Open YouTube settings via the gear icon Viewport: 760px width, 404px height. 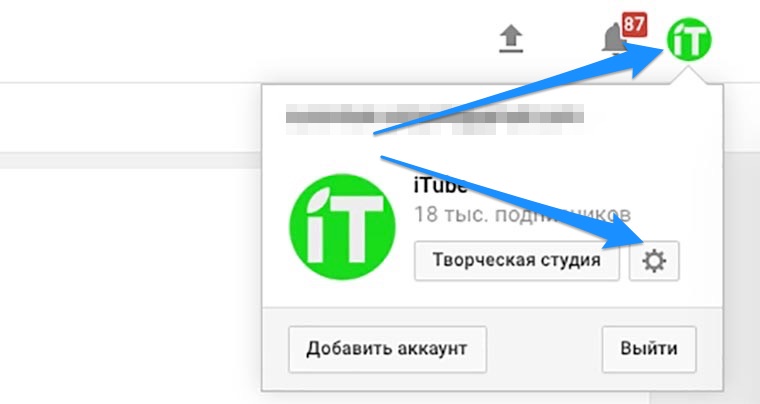click(654, 261)
